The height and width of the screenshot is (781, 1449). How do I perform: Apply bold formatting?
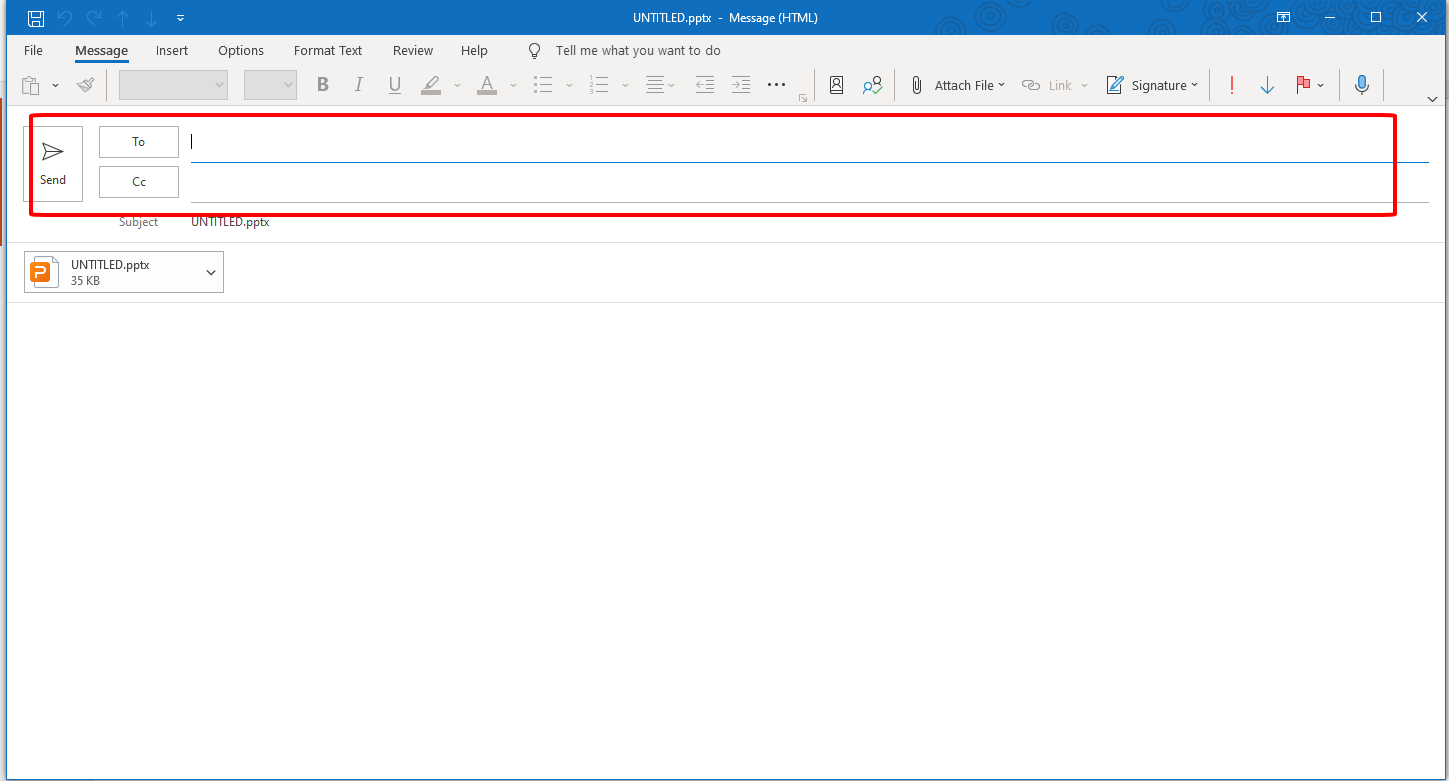point(322,84)
